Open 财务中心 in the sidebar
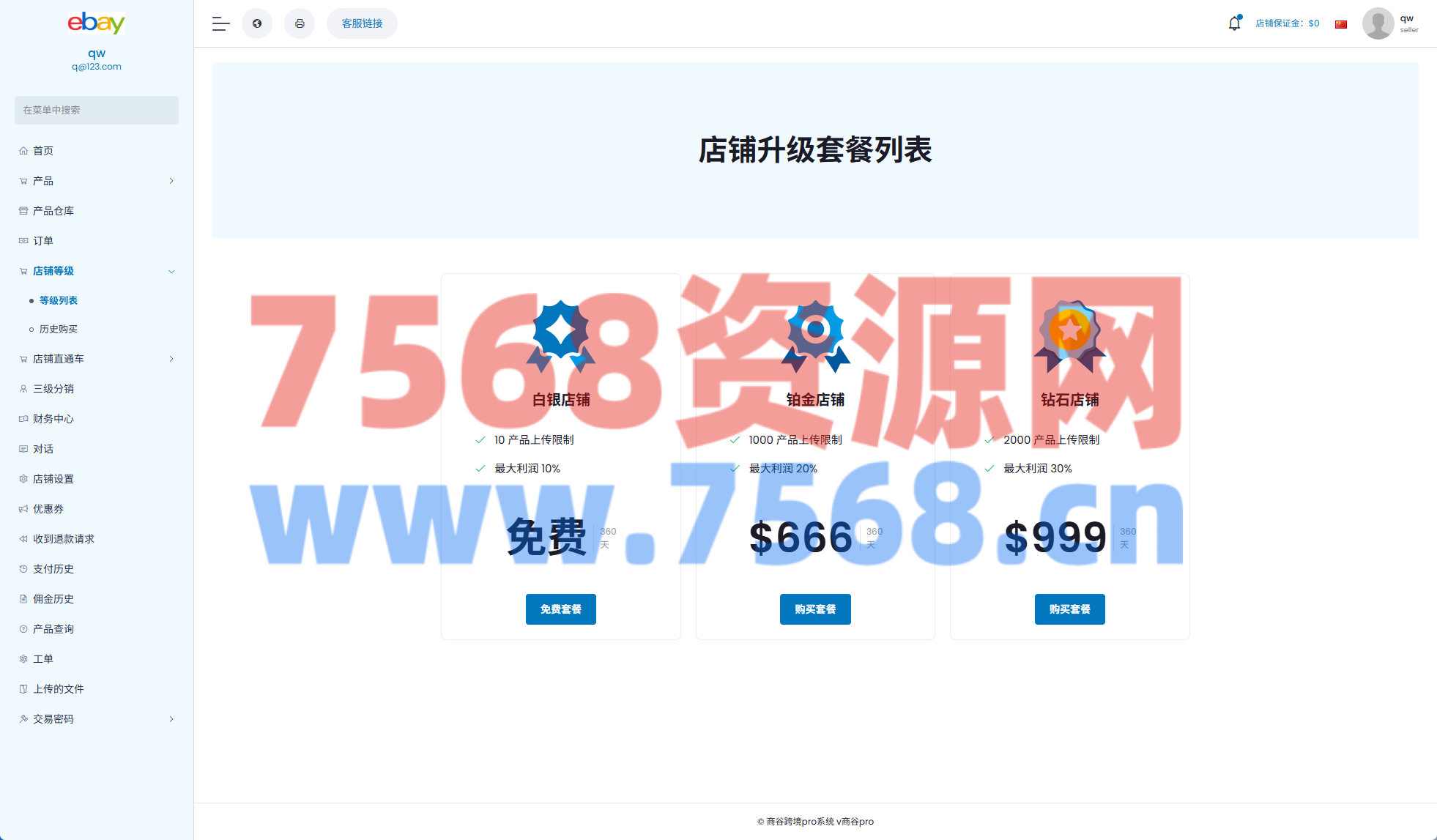1437x840 pixels. click(53, 419)
